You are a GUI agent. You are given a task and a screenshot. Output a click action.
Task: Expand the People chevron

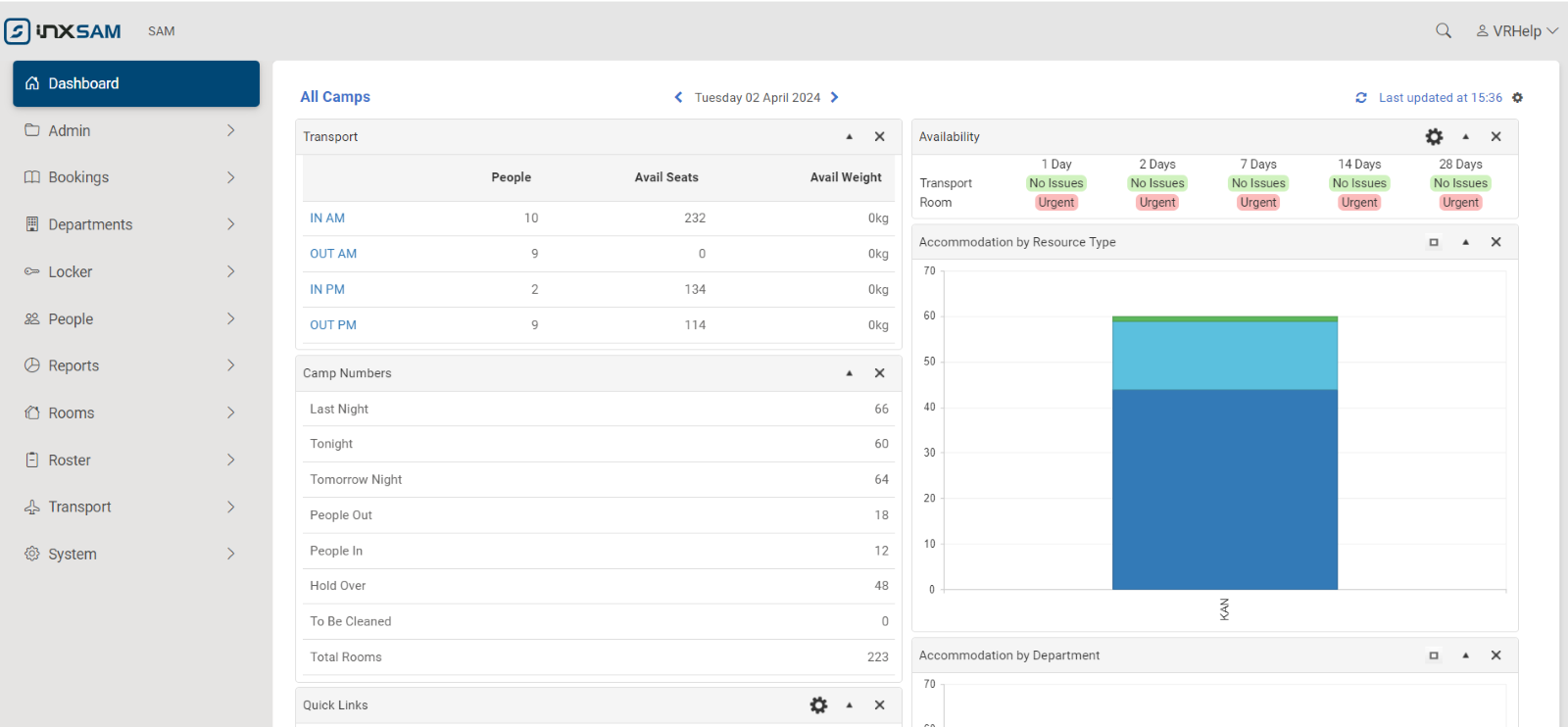point(231,318)
